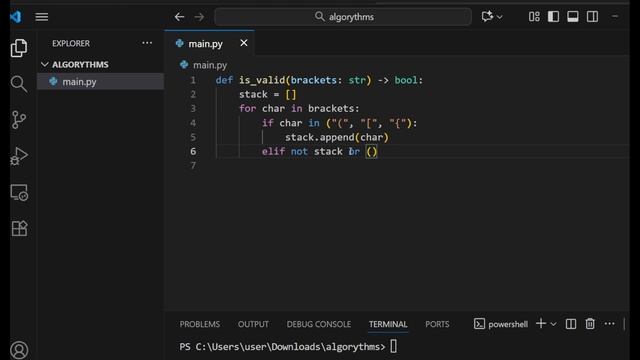Click the 'elif not stack or' line

(320, 151)
